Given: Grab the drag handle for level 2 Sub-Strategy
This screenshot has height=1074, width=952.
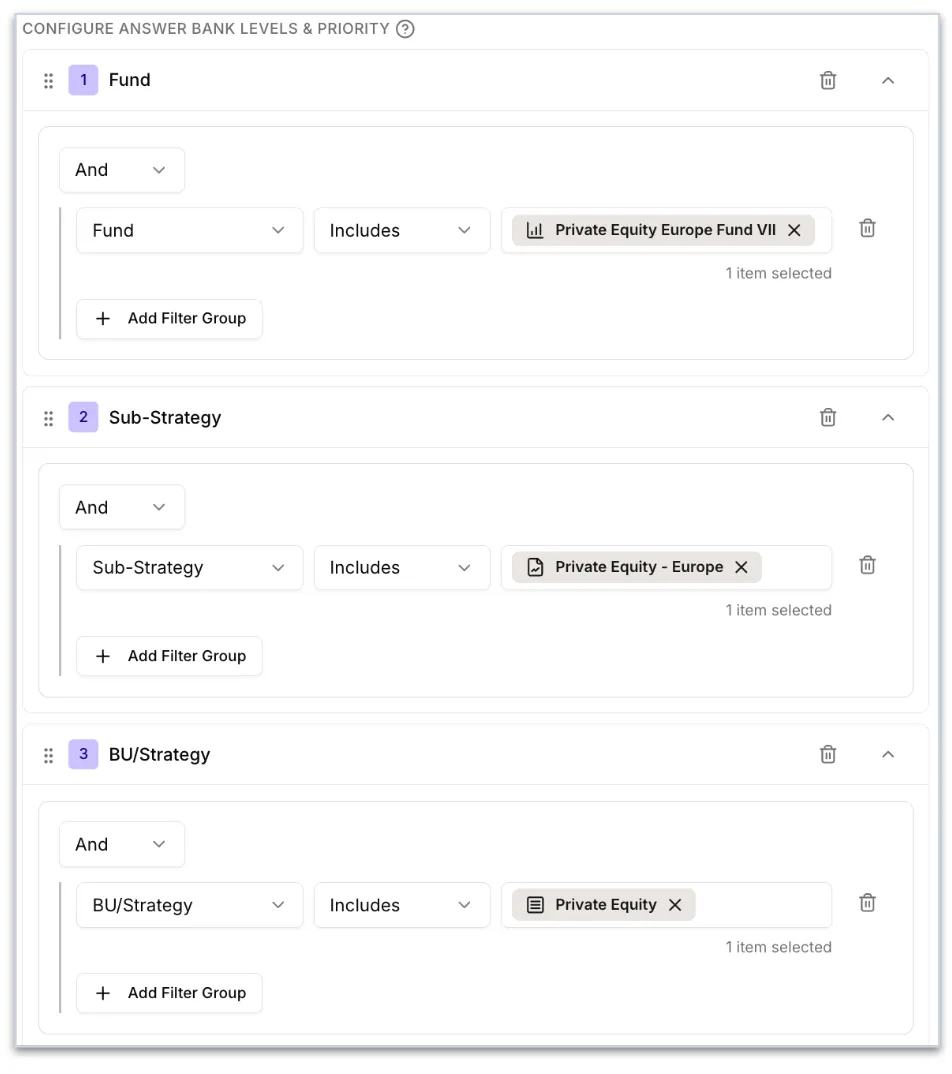Looking at the screenshot, I should coord(49,419).
